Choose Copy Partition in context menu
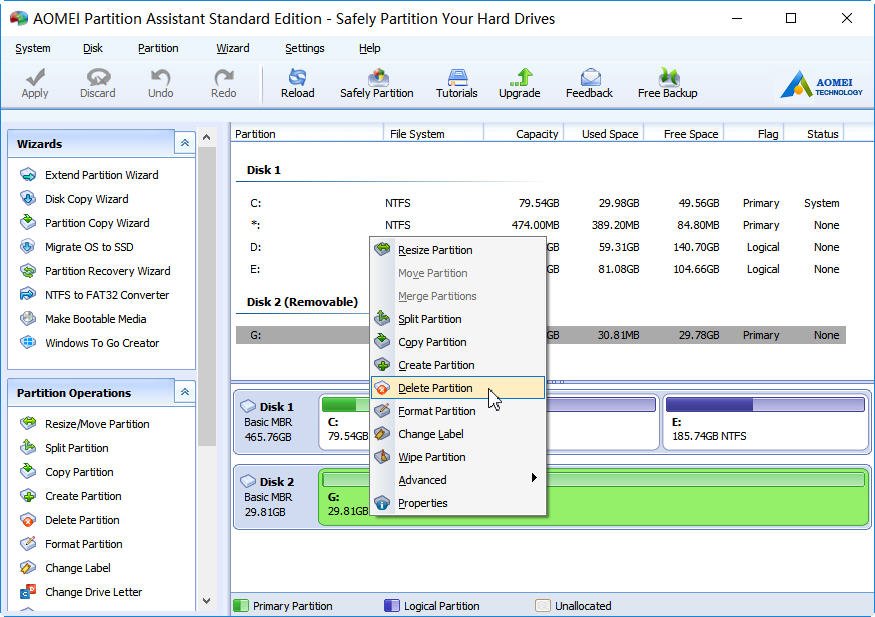This screenshot has width=875, height=617. coord(458,342)
